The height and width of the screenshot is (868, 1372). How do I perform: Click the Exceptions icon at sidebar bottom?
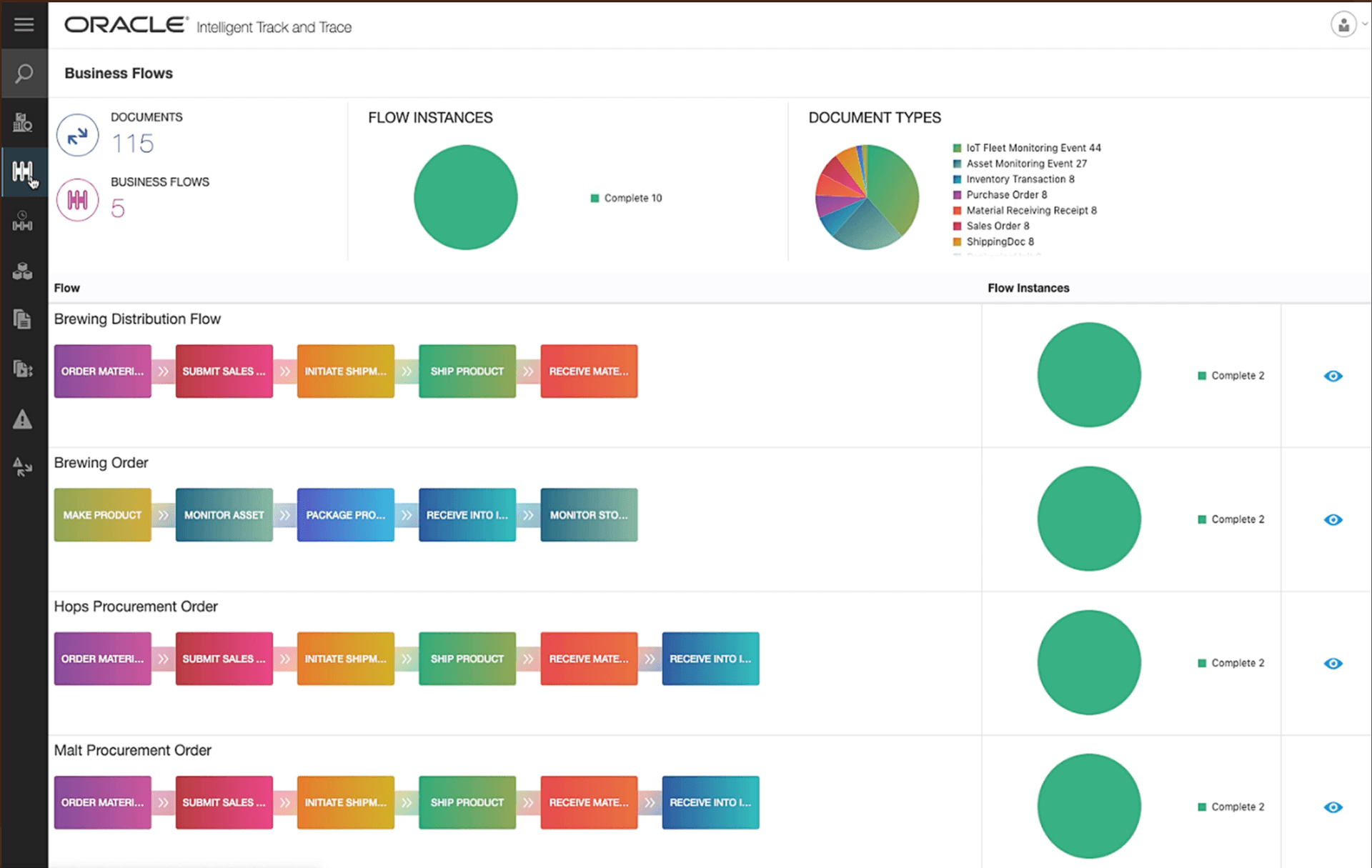click(x=24, y=468)
